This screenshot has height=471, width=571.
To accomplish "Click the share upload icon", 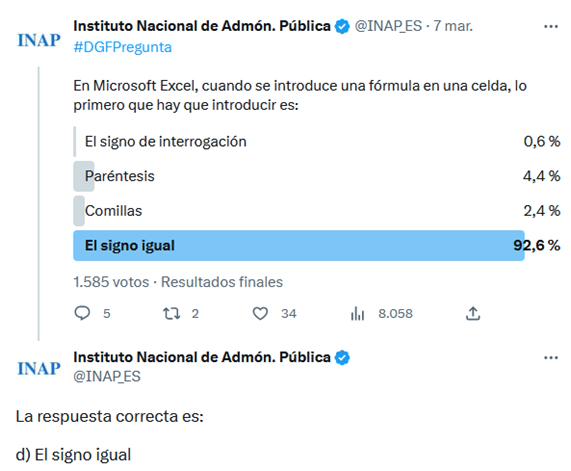I will pyautogui.click(x=473, y=313).
